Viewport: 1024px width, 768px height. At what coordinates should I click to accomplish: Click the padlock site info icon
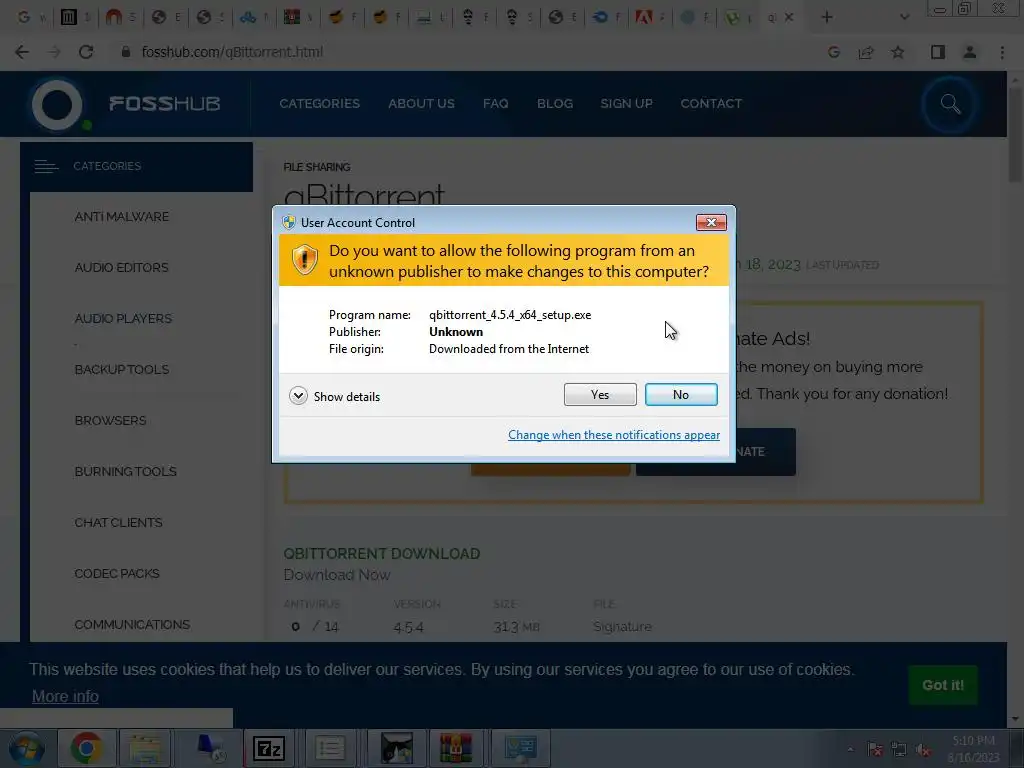click(125, 52)
